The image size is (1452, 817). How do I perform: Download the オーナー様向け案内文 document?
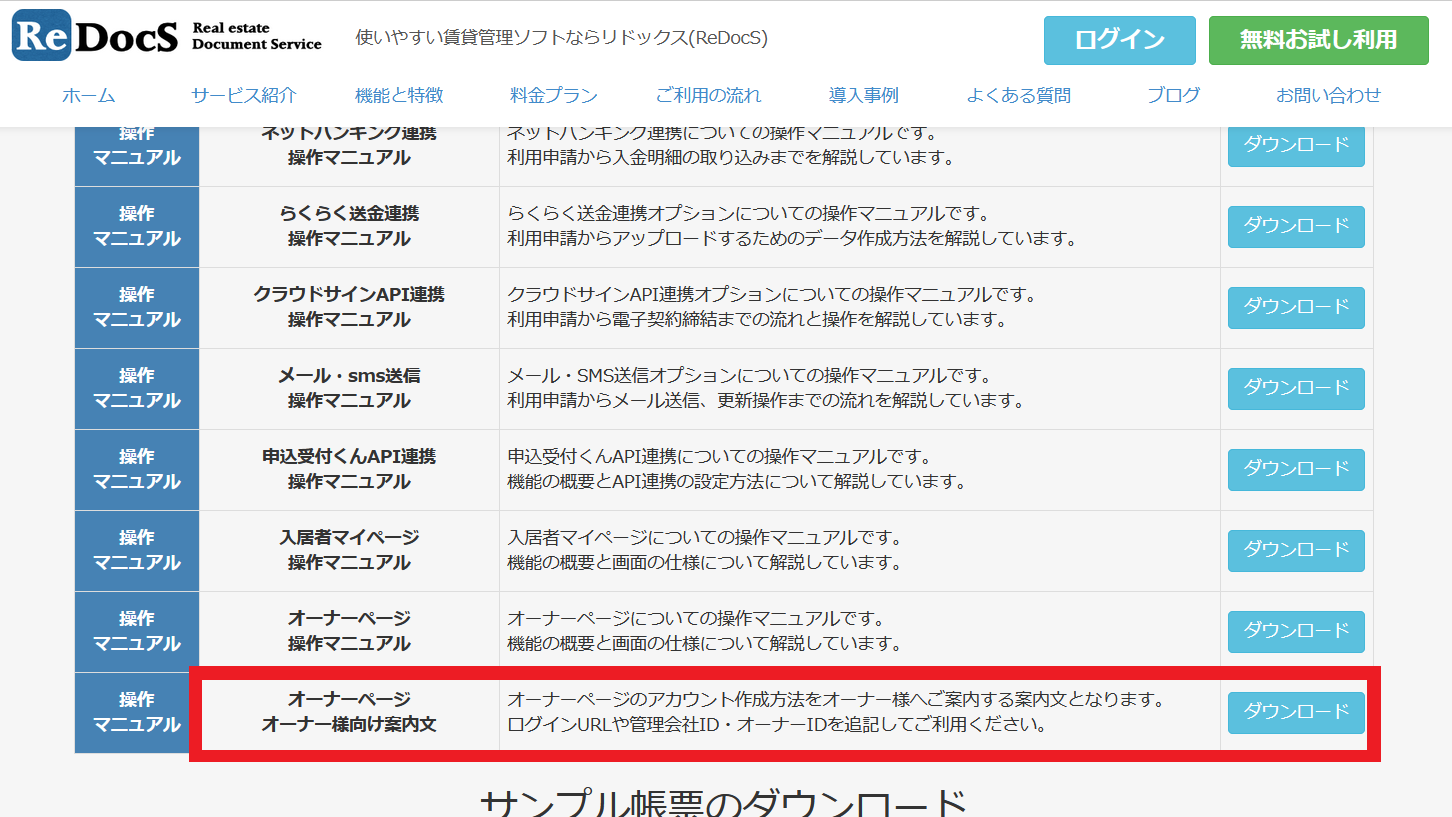point(1296,712)
